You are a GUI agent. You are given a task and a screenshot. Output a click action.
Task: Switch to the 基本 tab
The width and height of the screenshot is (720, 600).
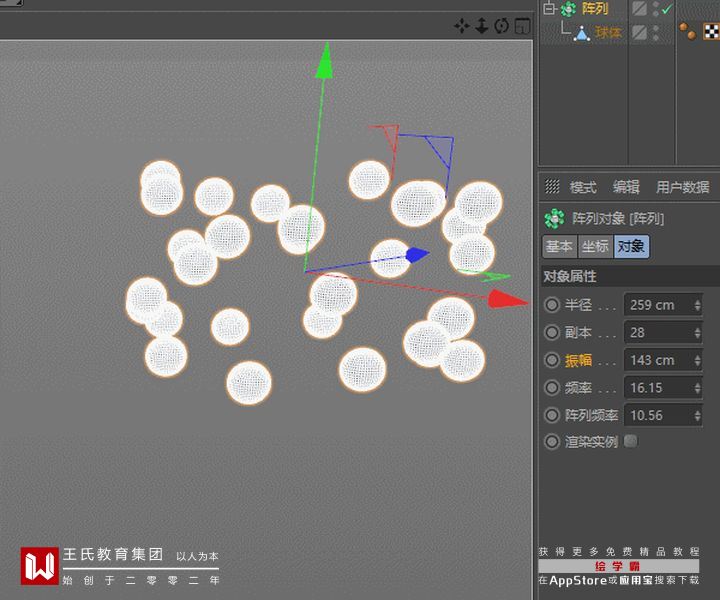coord(559,247)
